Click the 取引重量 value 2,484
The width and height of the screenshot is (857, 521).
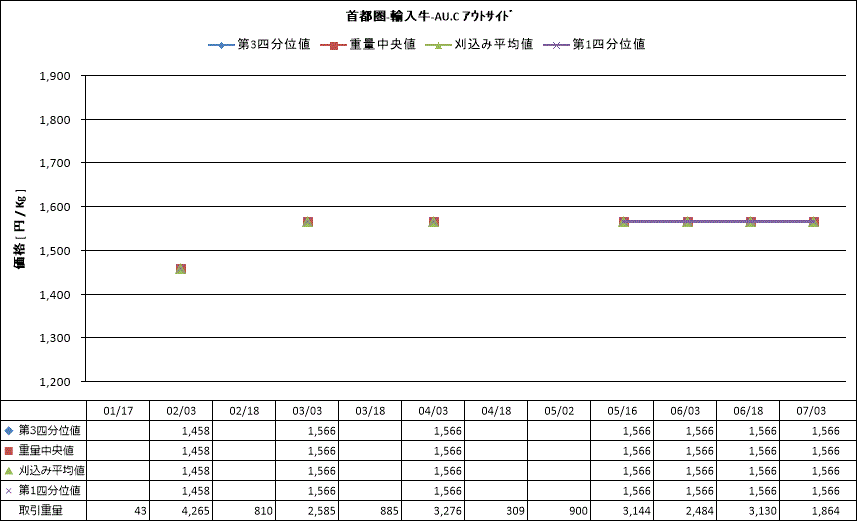pyautogui.click(x=700, y=511)
